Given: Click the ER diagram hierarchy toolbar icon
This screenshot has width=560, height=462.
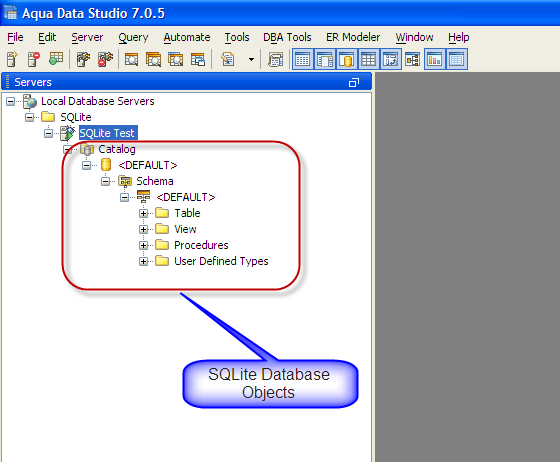Looking at the screenshot, I should coord(412,59).
